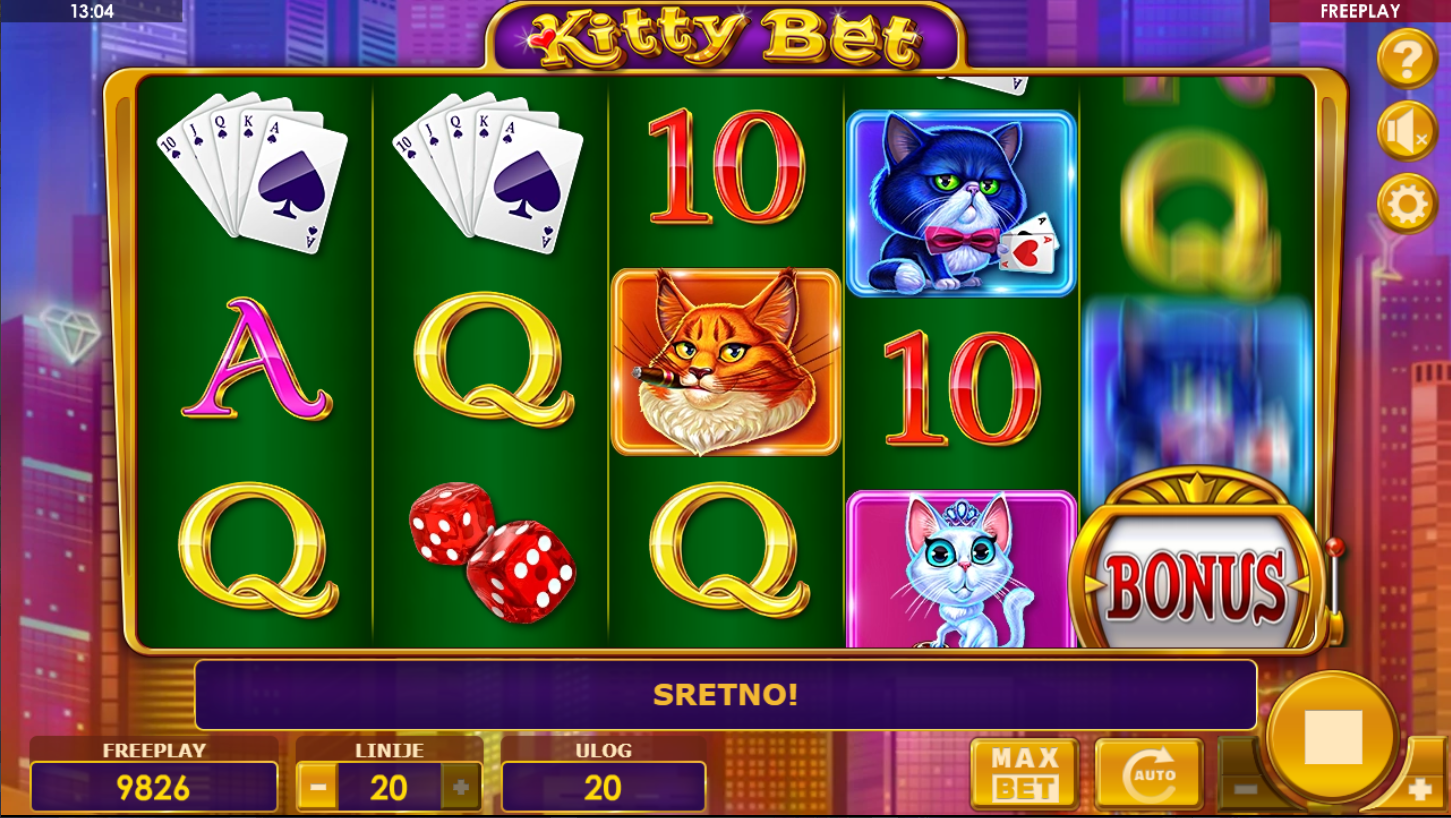Viewport: 1451px width, 818px height.
Task: Increase lines with the plus button
Action: tap(461, 788)
